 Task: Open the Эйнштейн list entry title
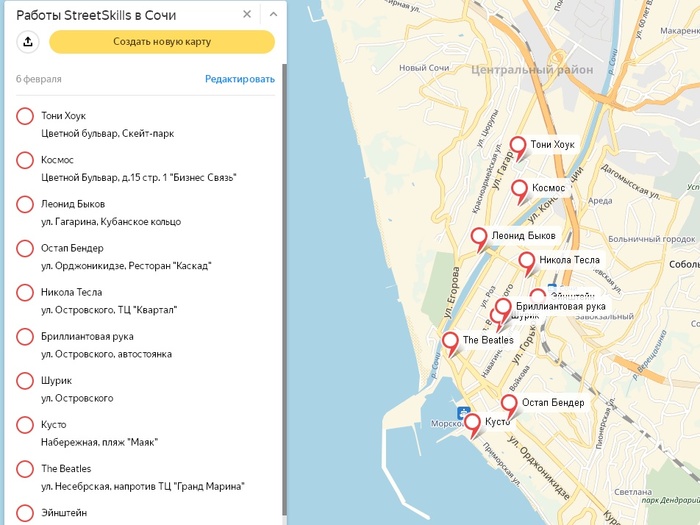tap(64, 513)
